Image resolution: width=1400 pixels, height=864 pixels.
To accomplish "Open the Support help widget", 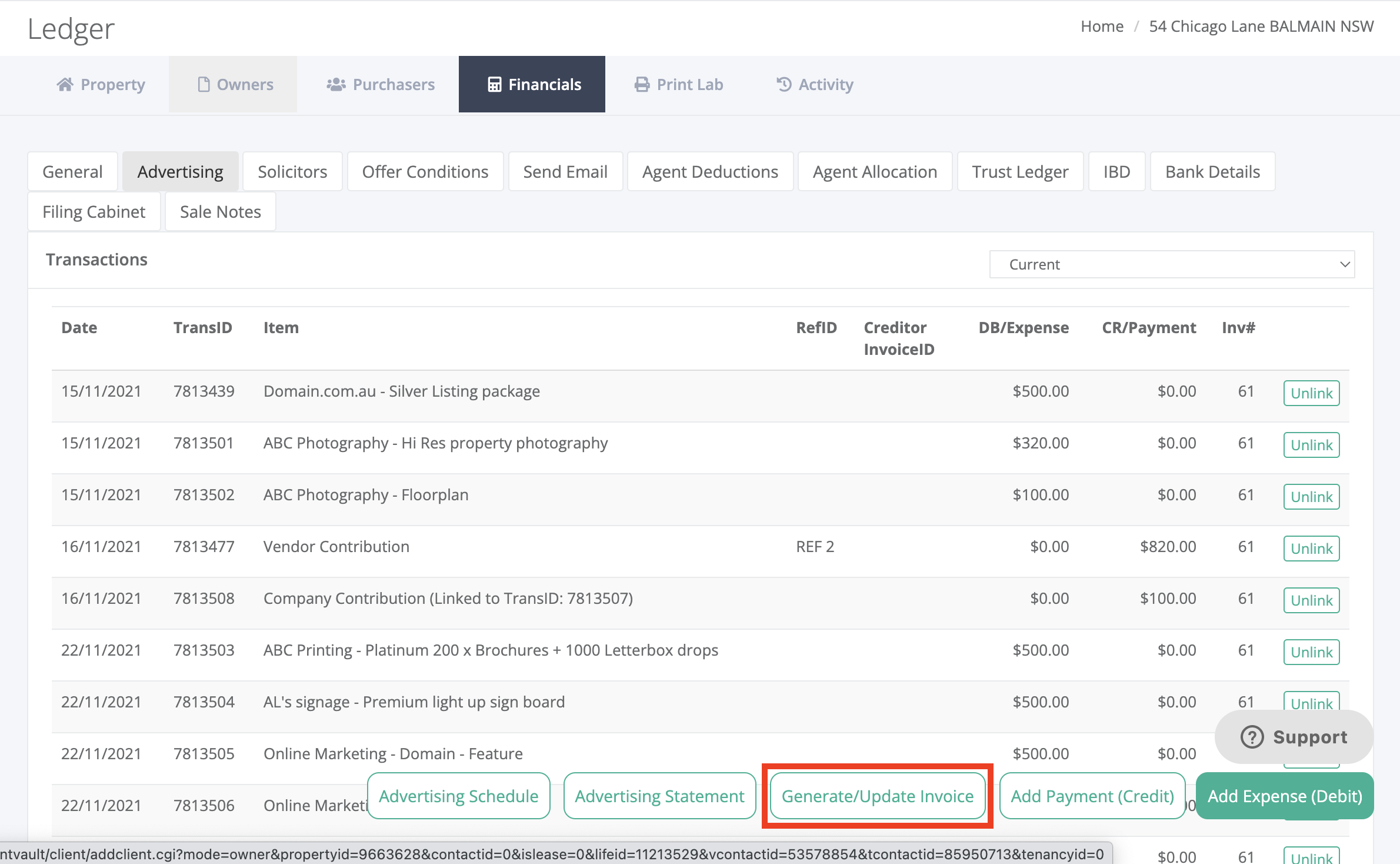I will 1294,737.
